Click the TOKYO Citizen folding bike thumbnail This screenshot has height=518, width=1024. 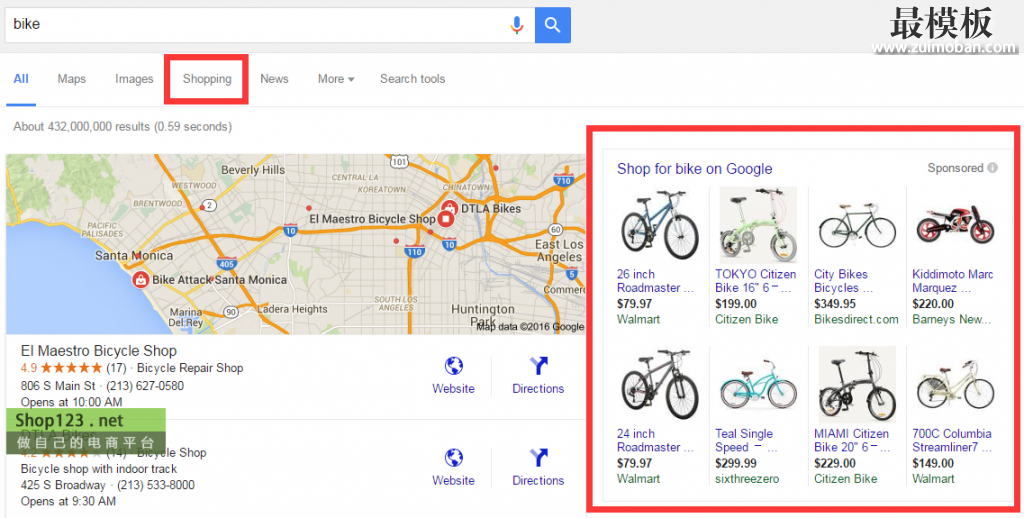tap(758, 225)
